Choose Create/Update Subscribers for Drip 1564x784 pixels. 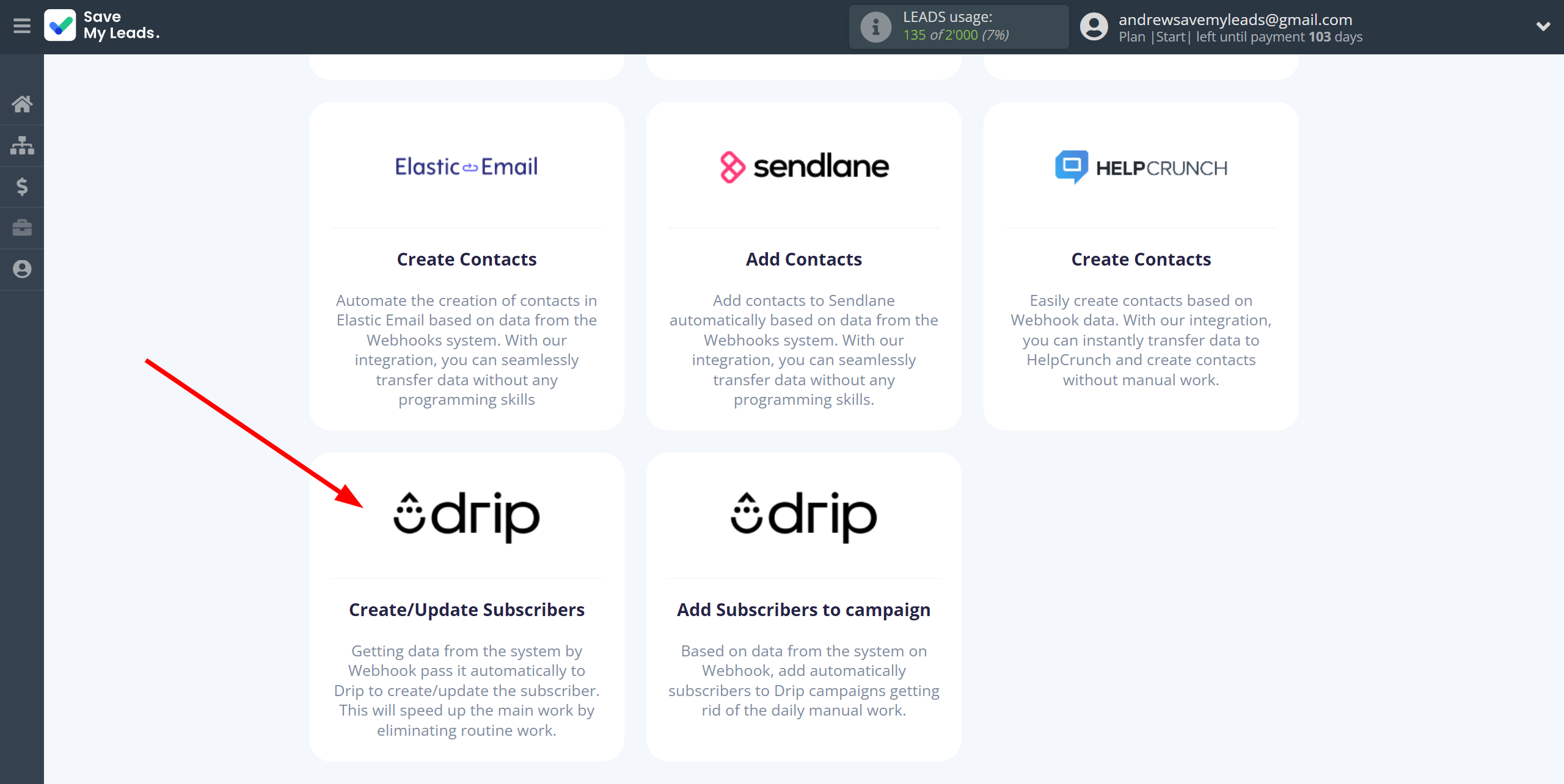(466, 609)
